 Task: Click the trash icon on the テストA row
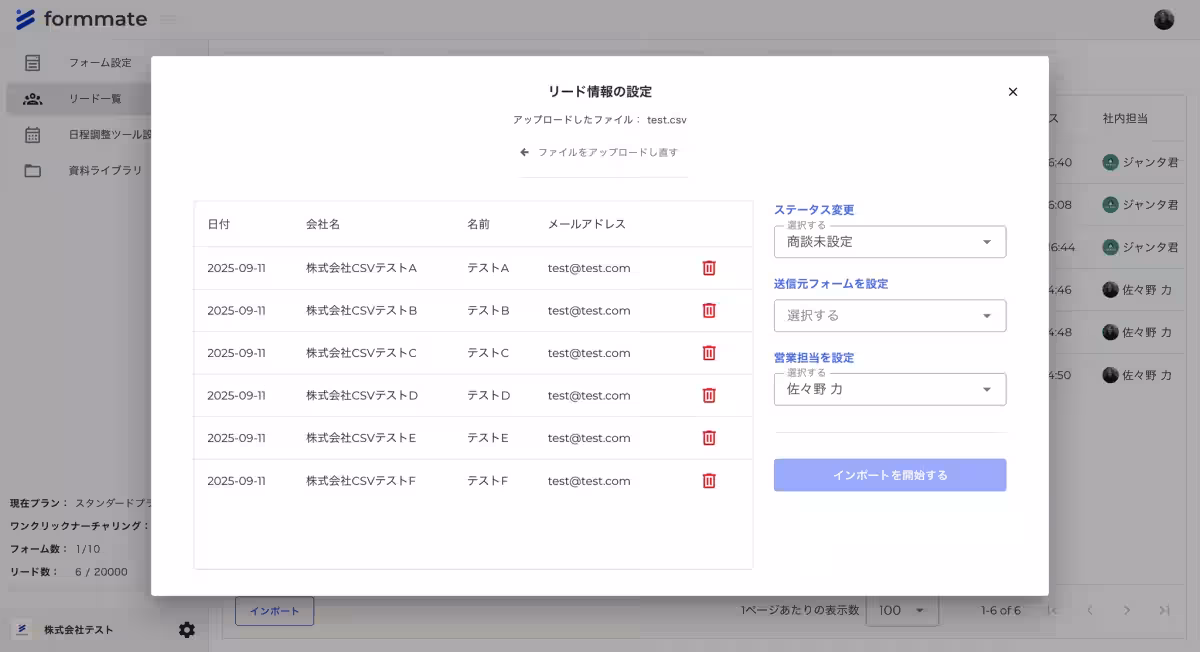tap(708, 268)
